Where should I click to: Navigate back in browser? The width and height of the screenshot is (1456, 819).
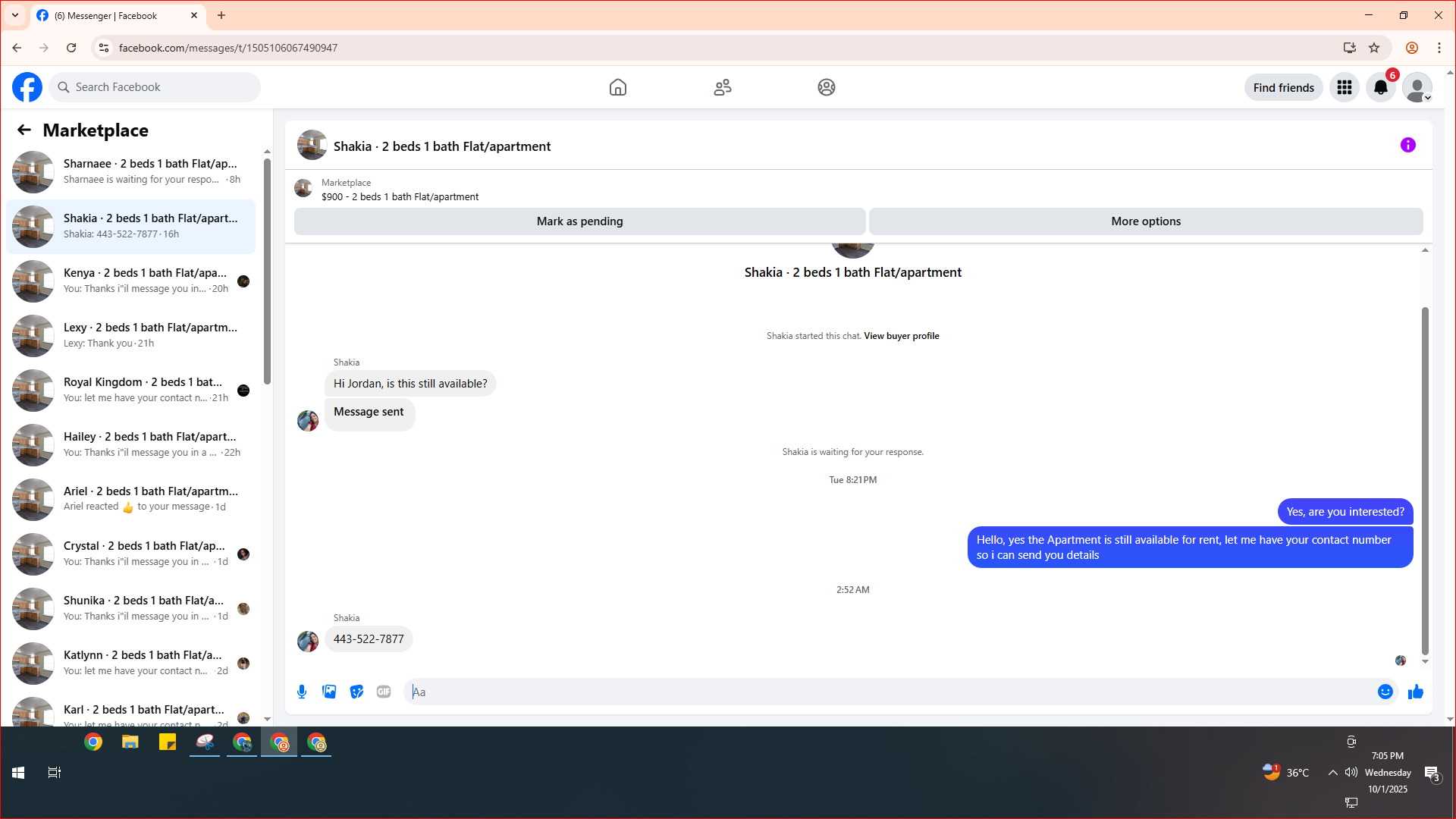coord(17,48)
